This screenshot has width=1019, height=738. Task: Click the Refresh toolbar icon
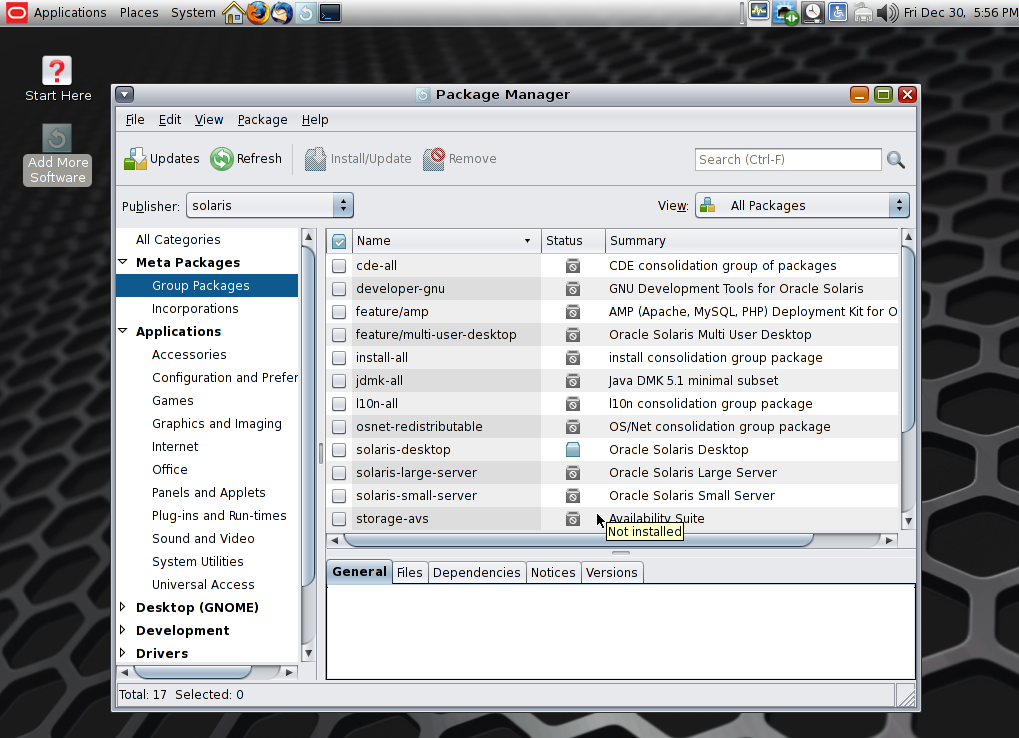click(222, 159)
